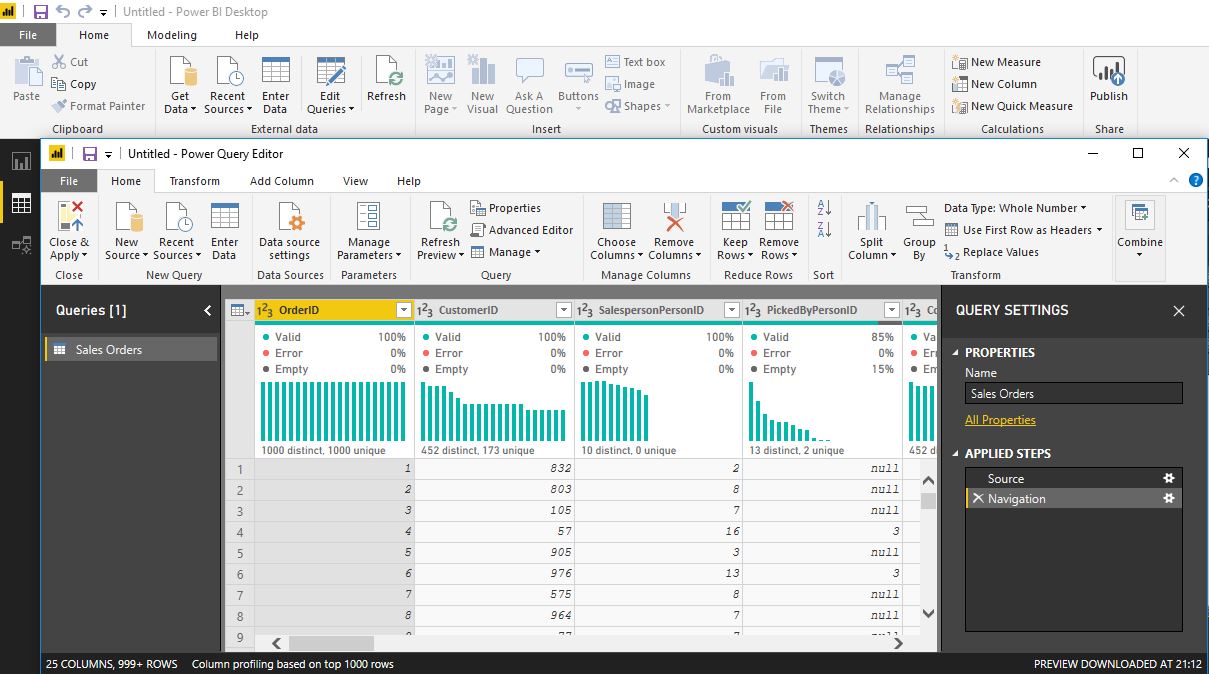Sort descending with Z-A icon
1209x674 pixels.
tap(825, 230)
